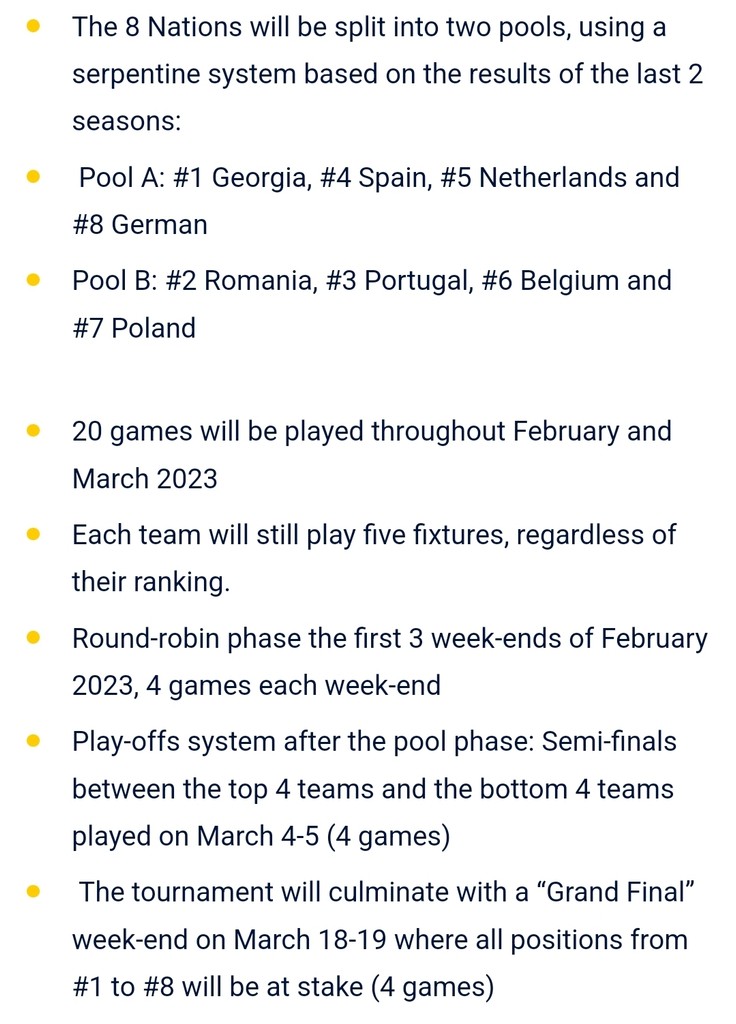Click the bullet beside 'Round-robin phase'
The image size is (736, 1024).
click(x=33, y=637)
